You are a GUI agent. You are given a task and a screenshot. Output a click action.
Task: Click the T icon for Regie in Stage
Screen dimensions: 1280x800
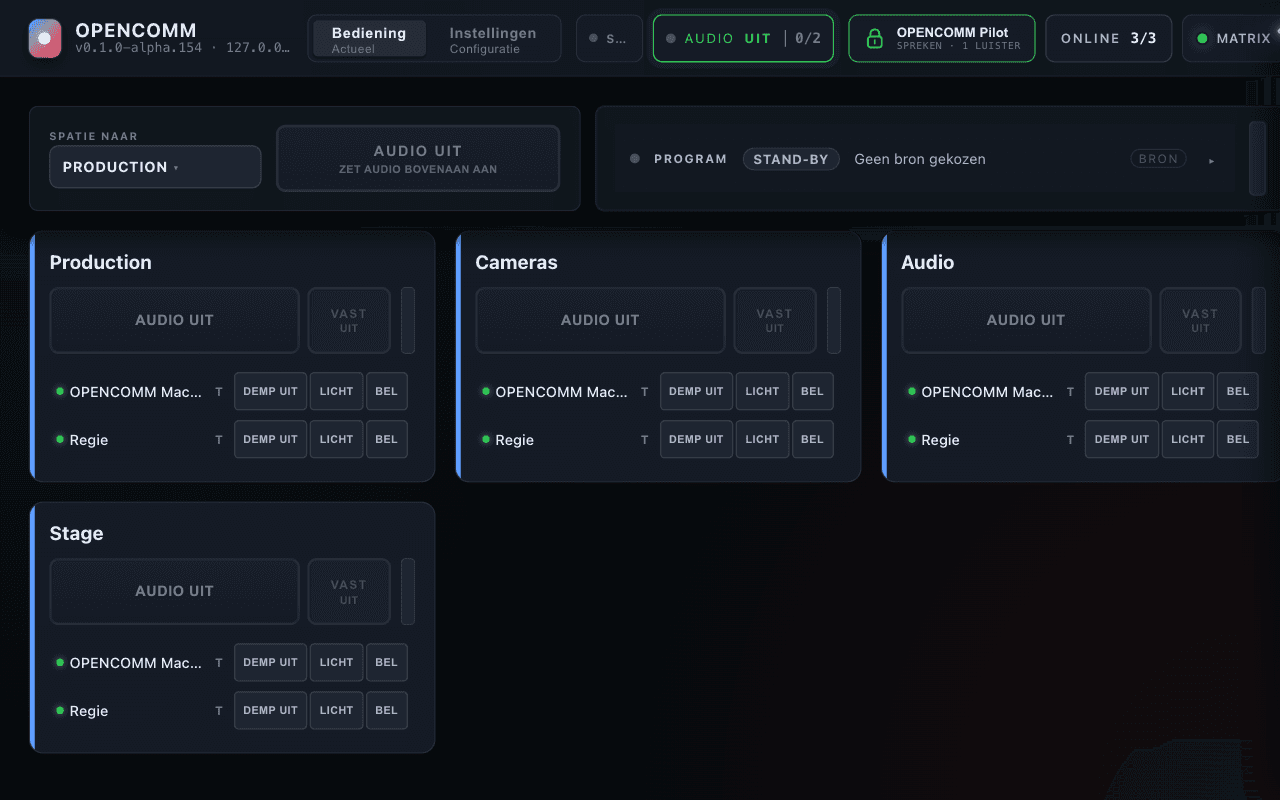(219, 711)
